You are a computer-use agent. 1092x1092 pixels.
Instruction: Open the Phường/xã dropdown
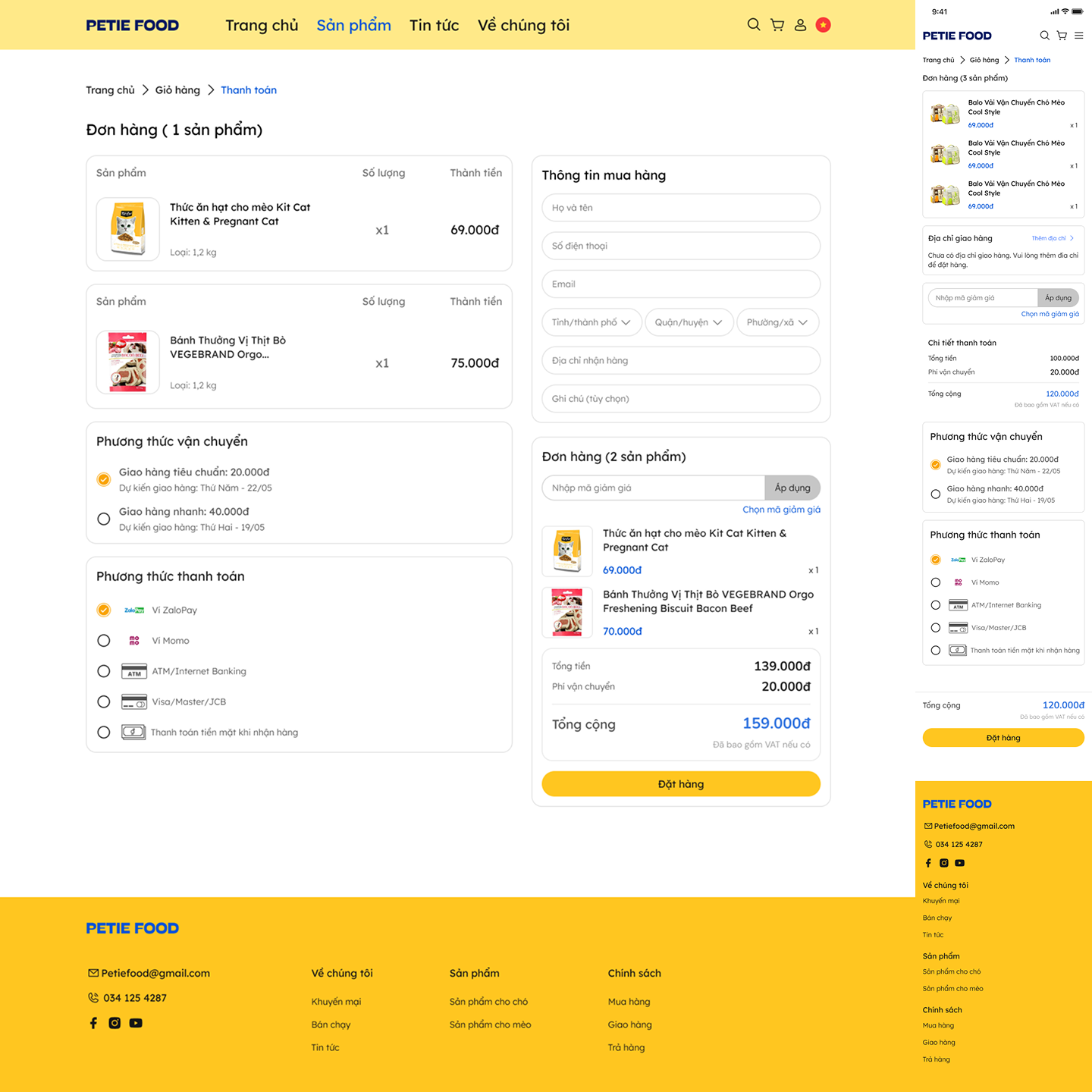pos(778,322)
